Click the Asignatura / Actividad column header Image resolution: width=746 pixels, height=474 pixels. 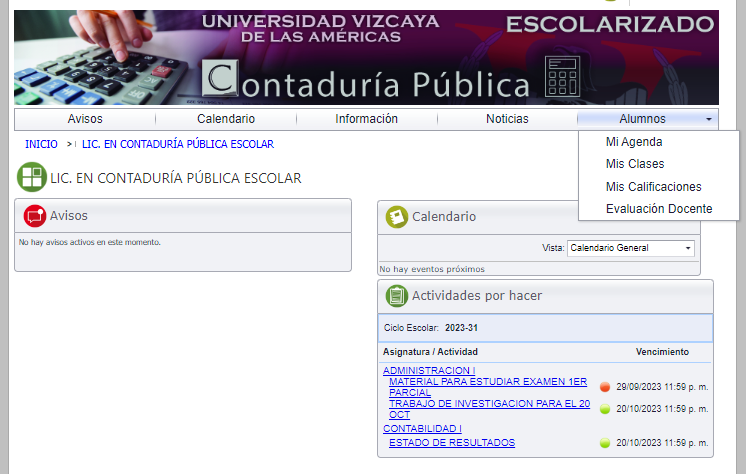pos(430,352)
